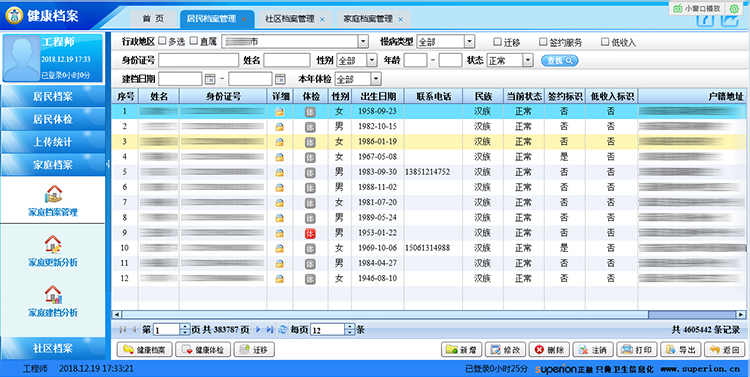The width and height of the screenshot is (750, 377).
Task: Open 居民档案 sidebar menu
Action: click(53, 96)
